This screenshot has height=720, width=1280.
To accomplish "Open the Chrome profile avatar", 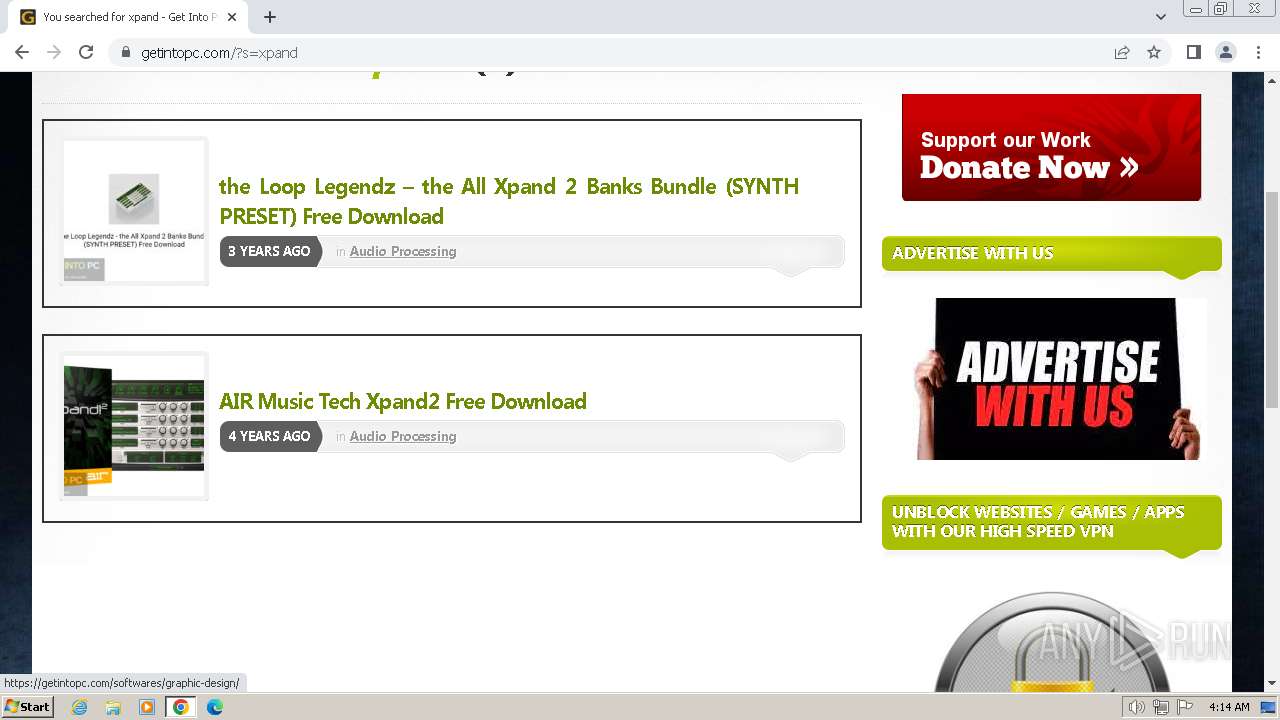I will tap(1226, 53).
